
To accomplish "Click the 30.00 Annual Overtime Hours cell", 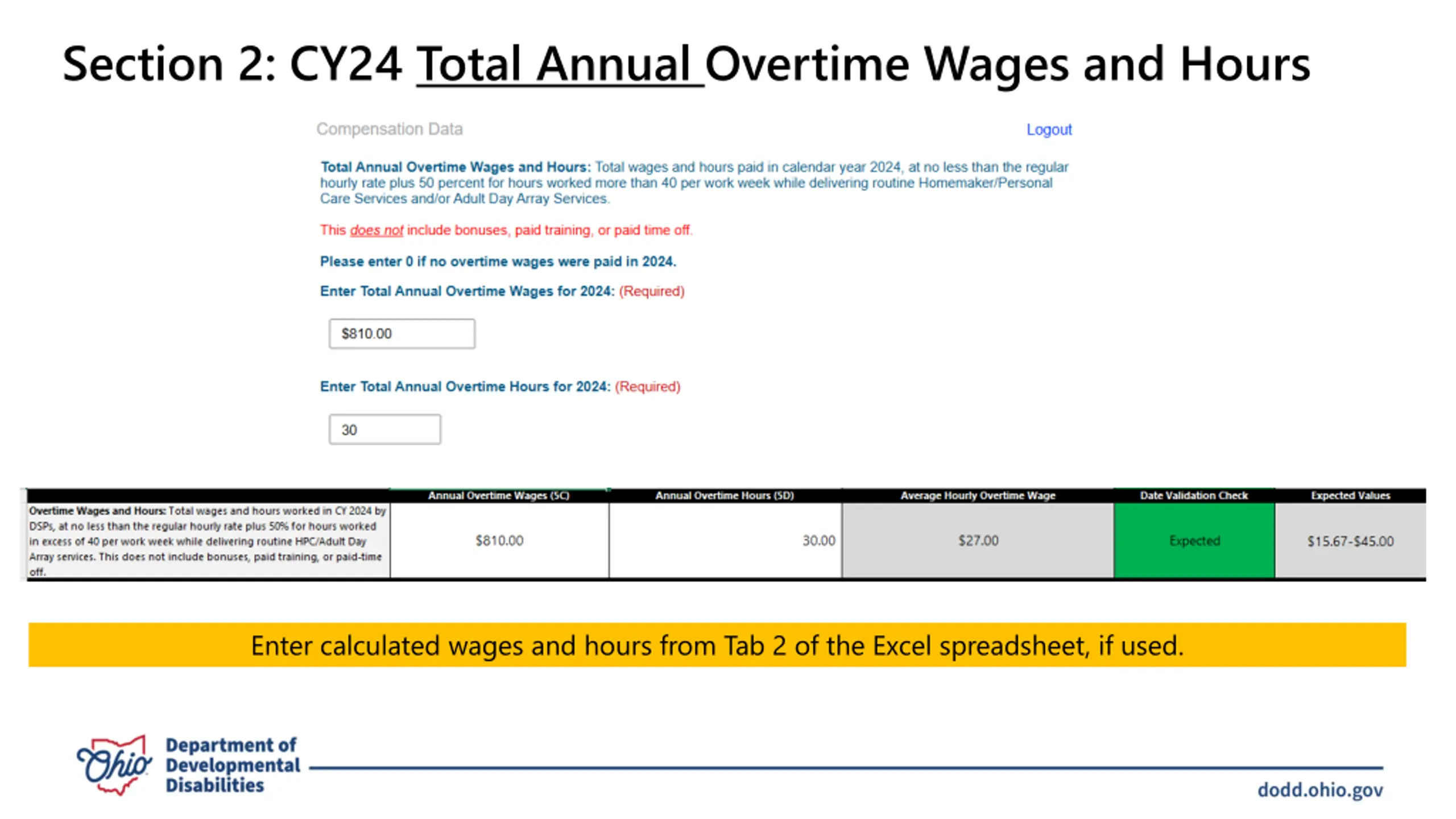I will (725, 540).
